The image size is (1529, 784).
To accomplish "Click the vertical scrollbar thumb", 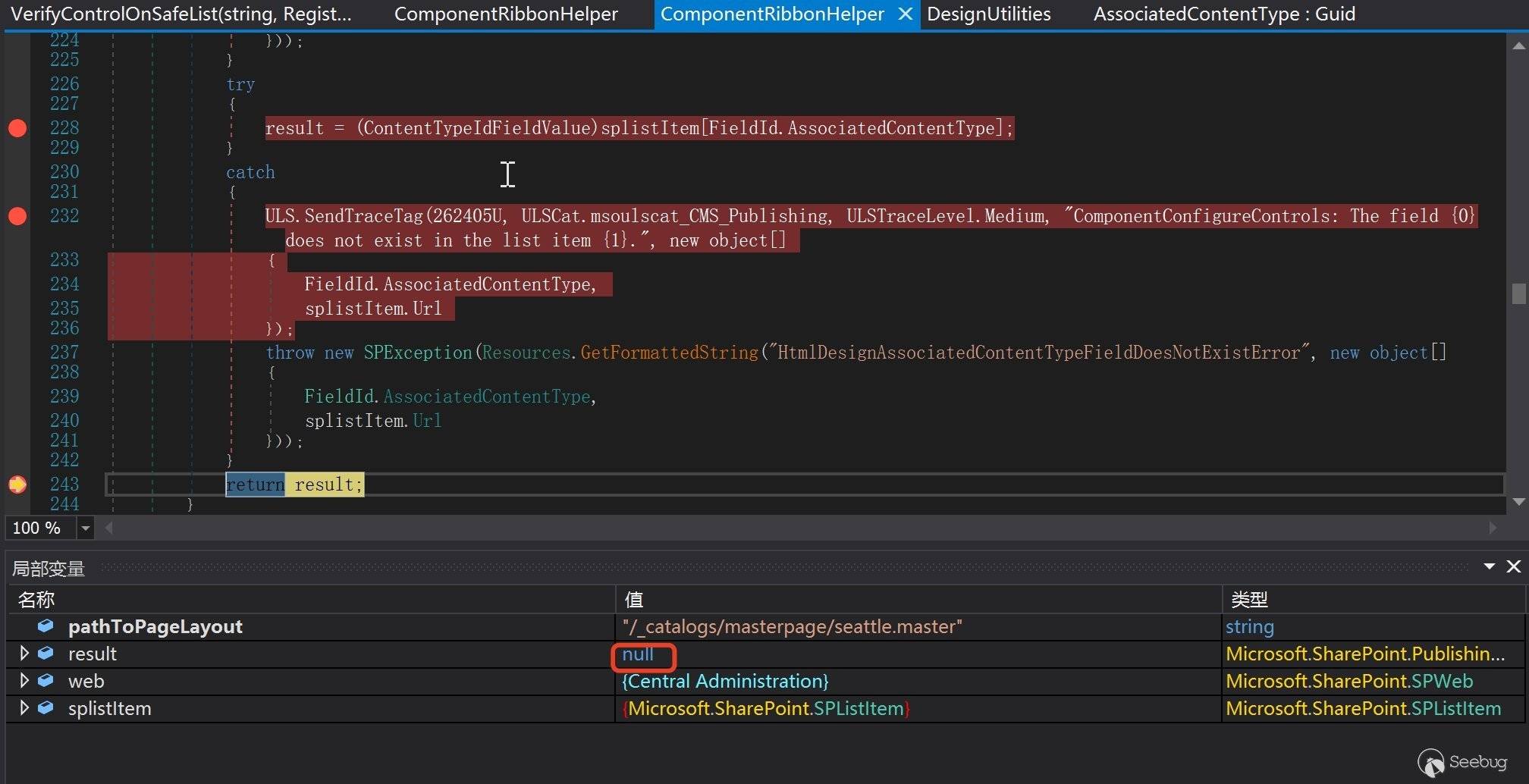I will click(1518, 293).
